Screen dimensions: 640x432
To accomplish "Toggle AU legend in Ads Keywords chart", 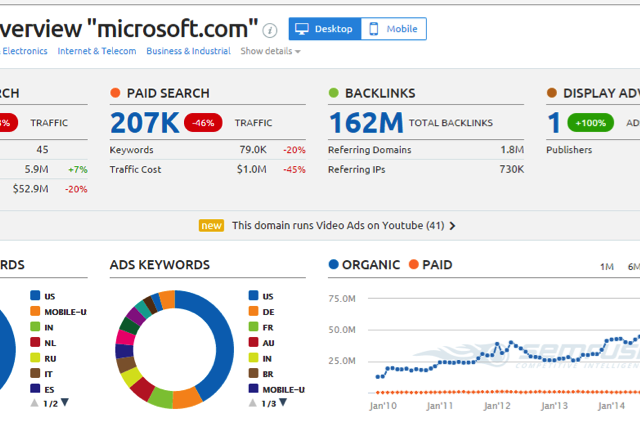I will (261, 343).
